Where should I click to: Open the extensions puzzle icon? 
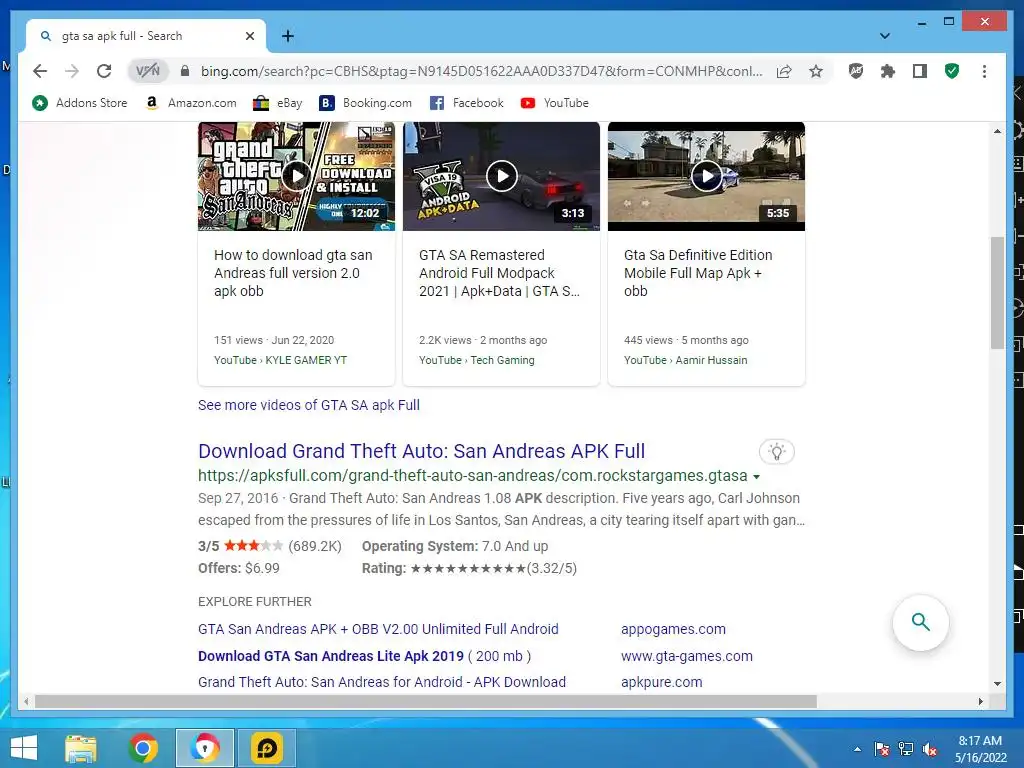(x=888, y=71)
